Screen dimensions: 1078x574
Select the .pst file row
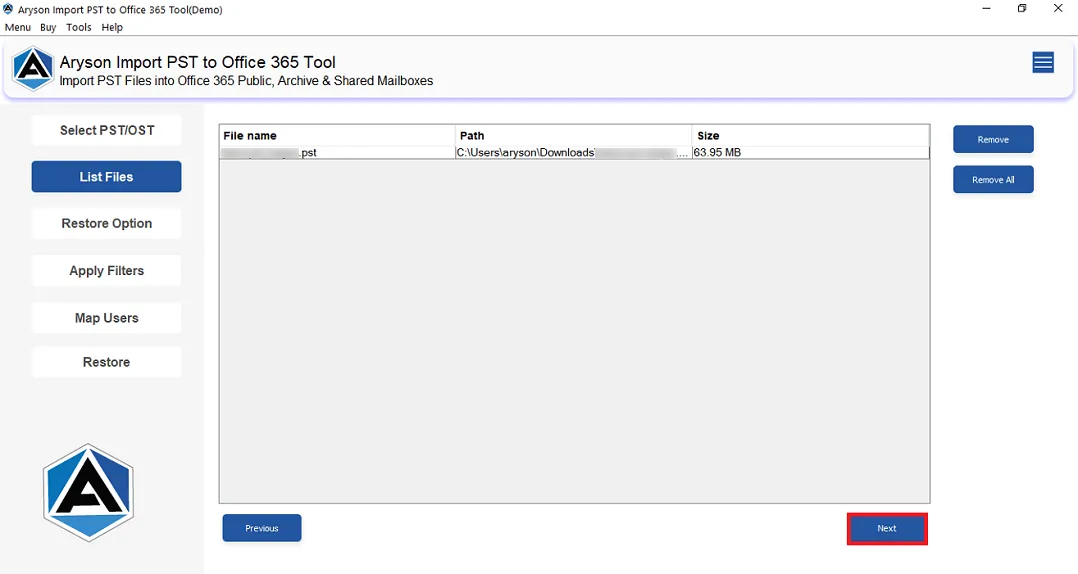tap(574, 153)
